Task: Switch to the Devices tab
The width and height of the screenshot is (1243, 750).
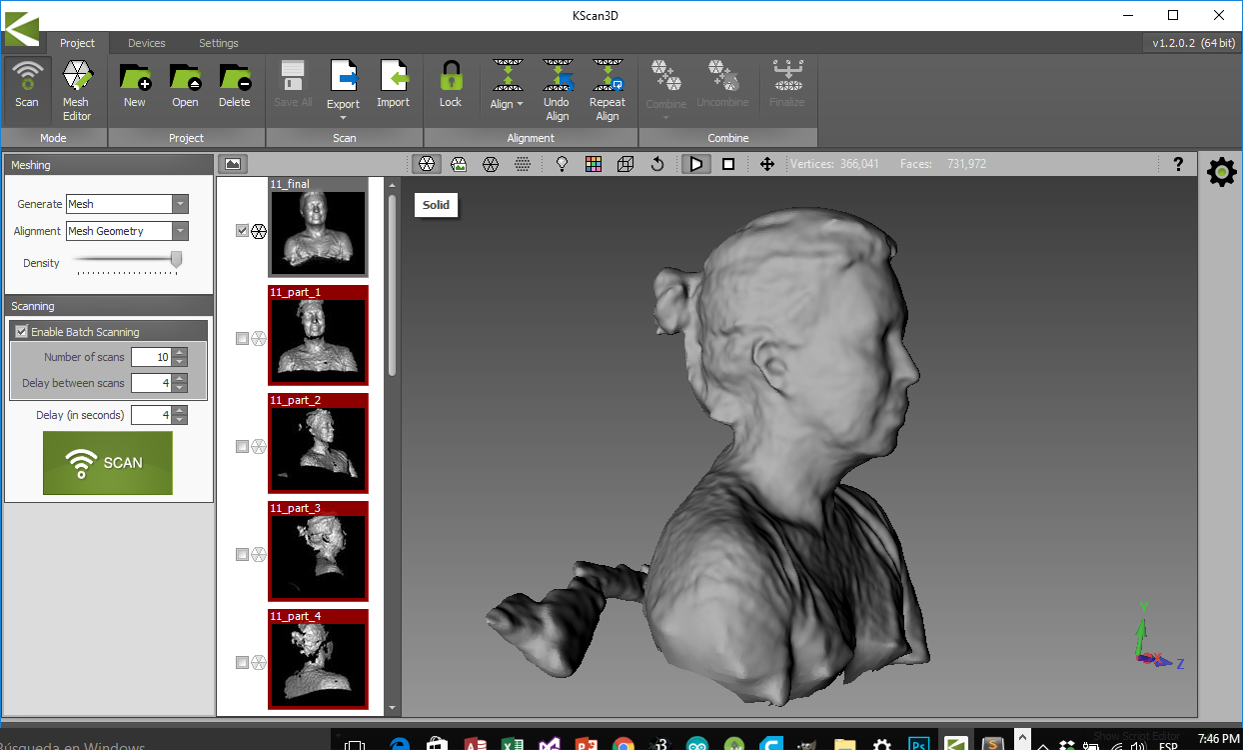Action: click(147, 43)
